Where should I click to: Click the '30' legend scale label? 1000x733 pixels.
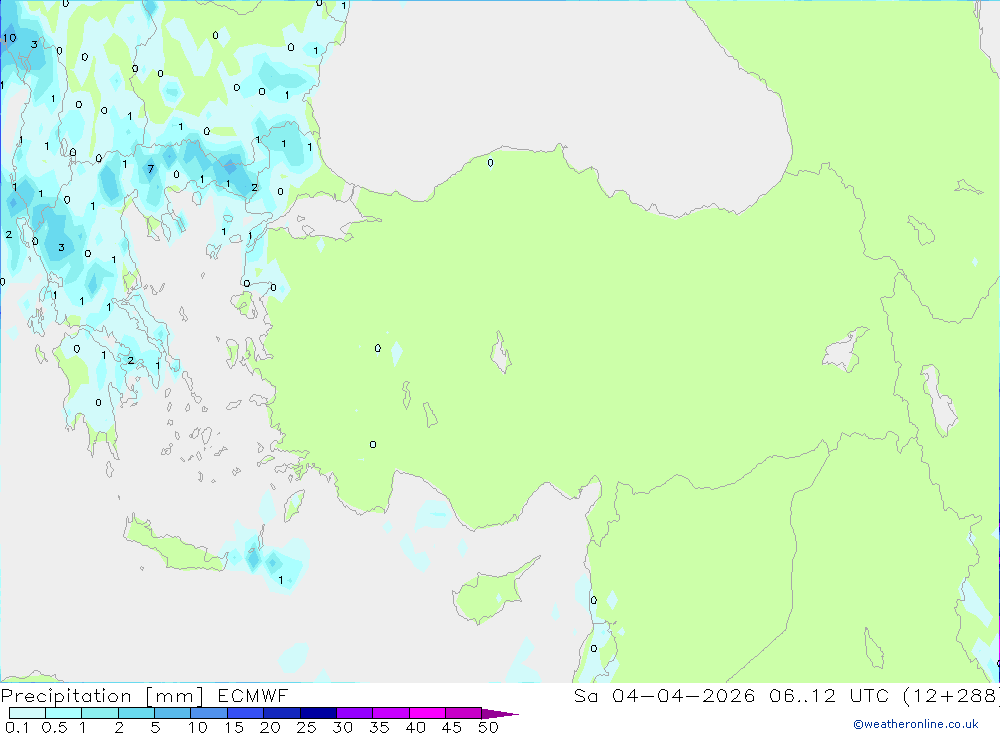click(342, 727)
